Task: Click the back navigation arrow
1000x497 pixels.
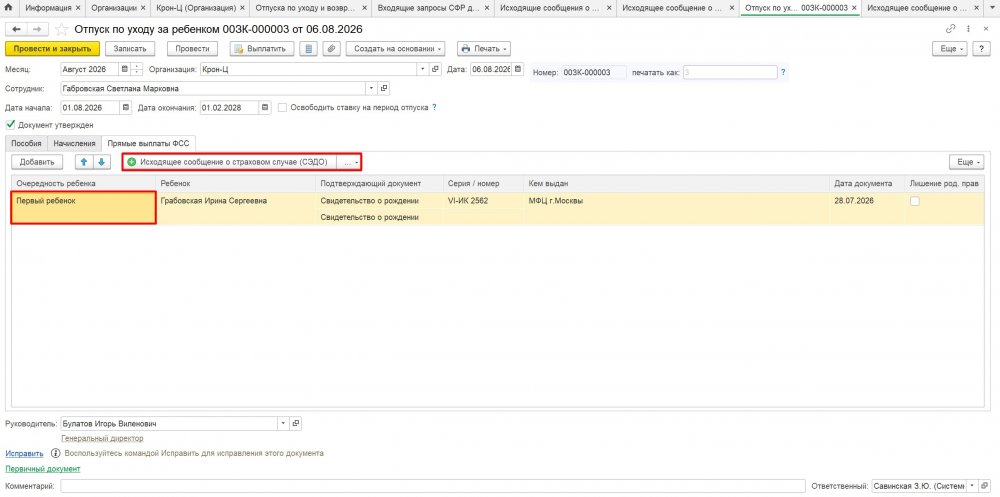Action: (x=17, y=29)
